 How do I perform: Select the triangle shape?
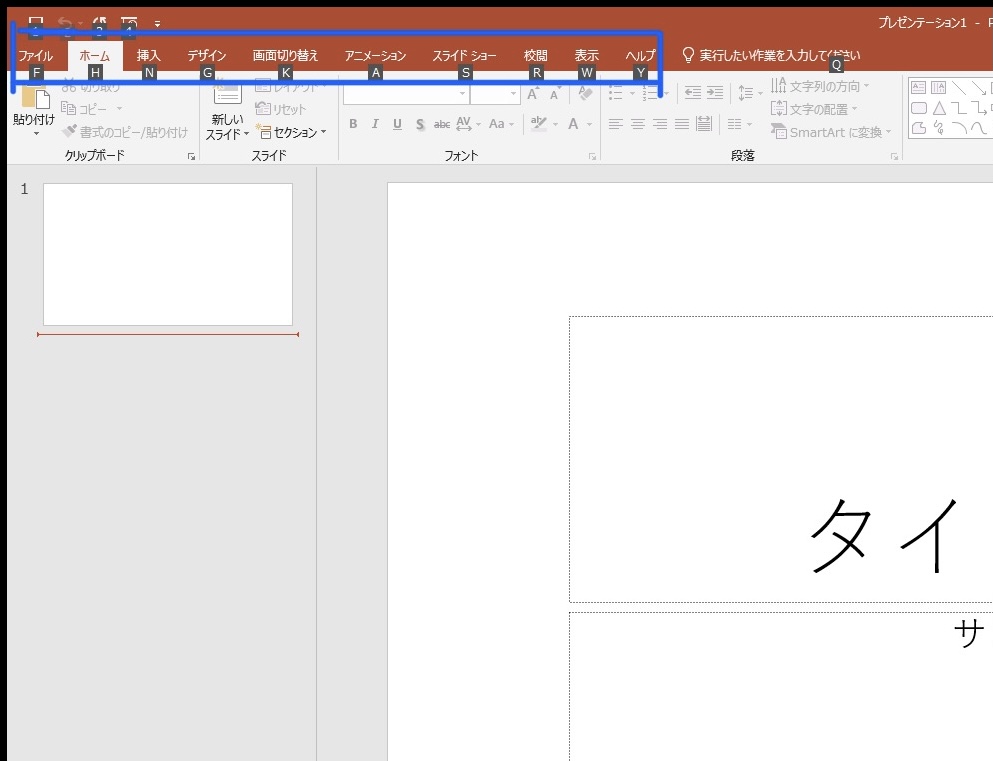[x=939, y=108]
